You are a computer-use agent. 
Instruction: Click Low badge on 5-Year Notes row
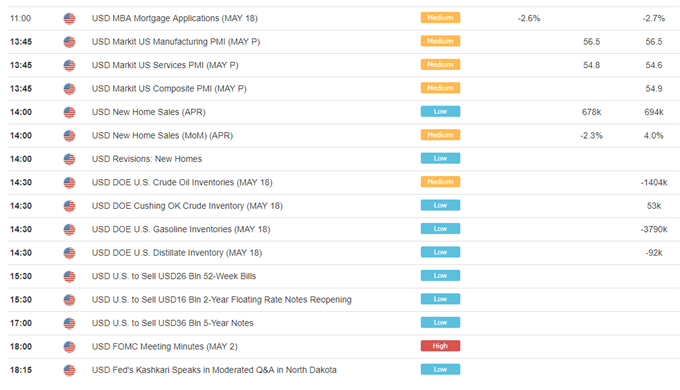pos(440,322)
